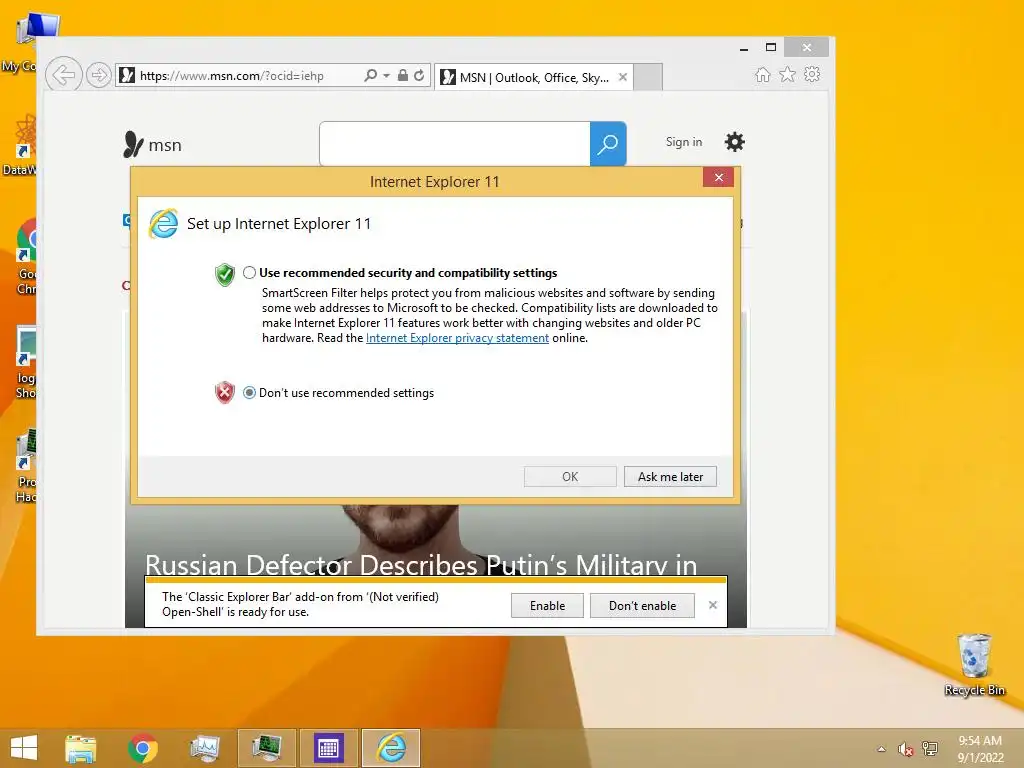The height and width of the screenshot is (768, 1024).
Task: Open the purple on-screen keyboard taskbar icon
Action: tap(328, 748)
